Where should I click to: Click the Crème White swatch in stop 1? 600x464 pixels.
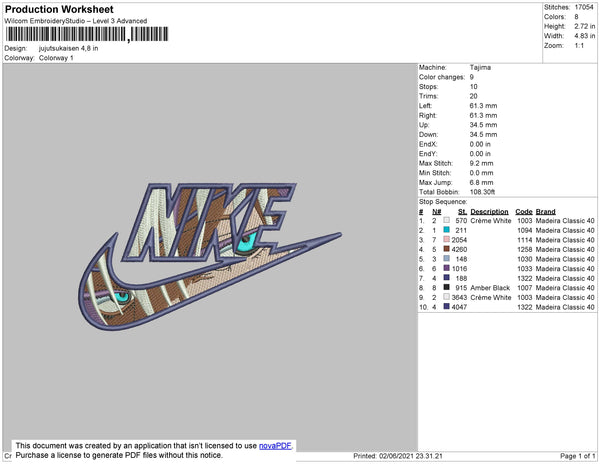(x=446, y=220)
